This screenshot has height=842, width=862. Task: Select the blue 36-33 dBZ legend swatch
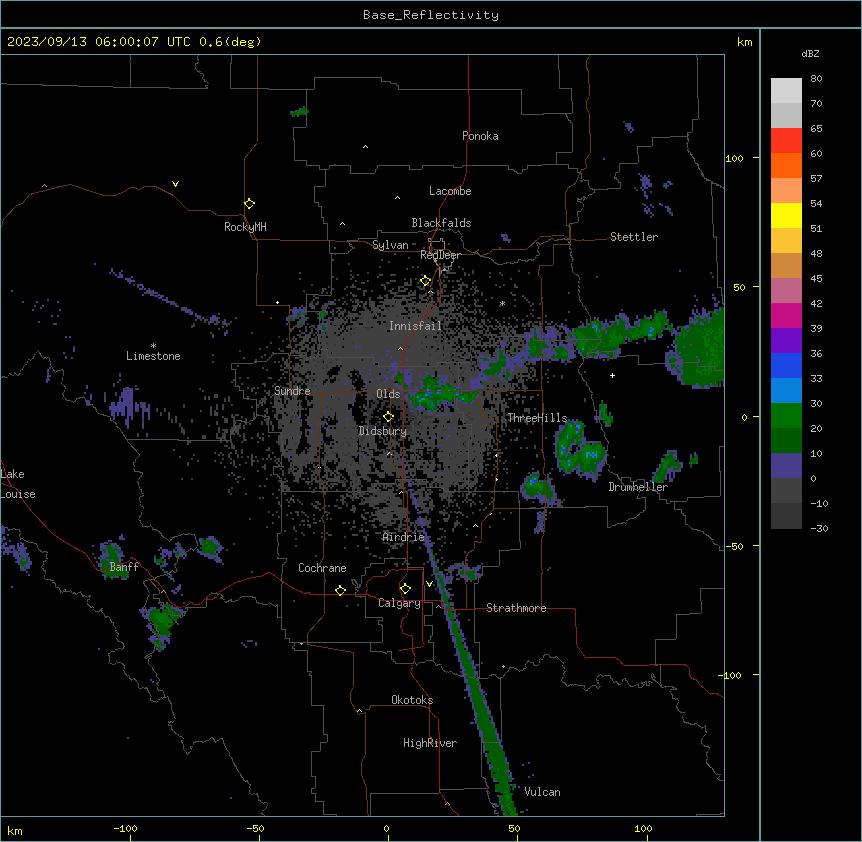[x=786, y=365]
